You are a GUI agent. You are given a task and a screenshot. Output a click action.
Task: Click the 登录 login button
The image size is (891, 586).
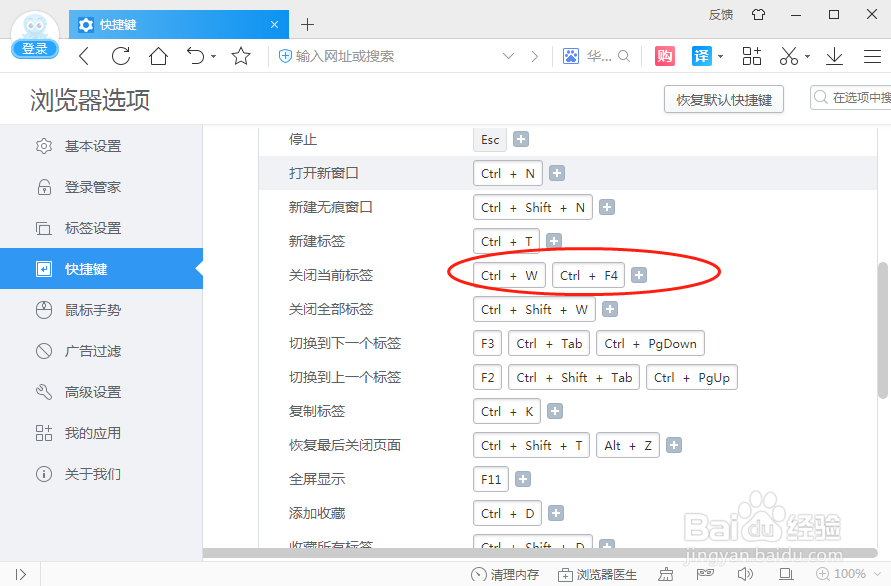click(x=35, y=49)
